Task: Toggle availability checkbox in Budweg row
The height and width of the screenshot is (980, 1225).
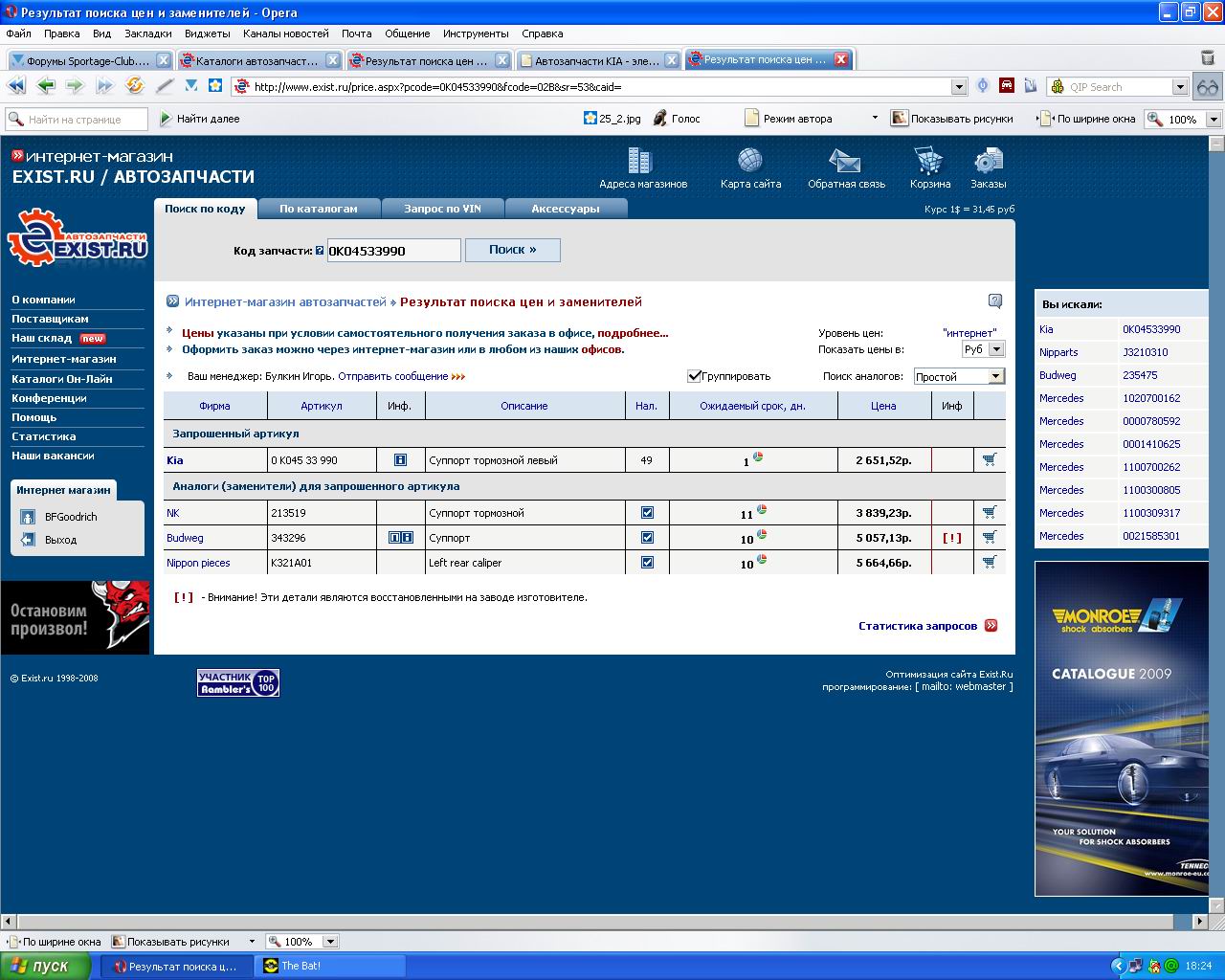Action: tap(647, 538)
